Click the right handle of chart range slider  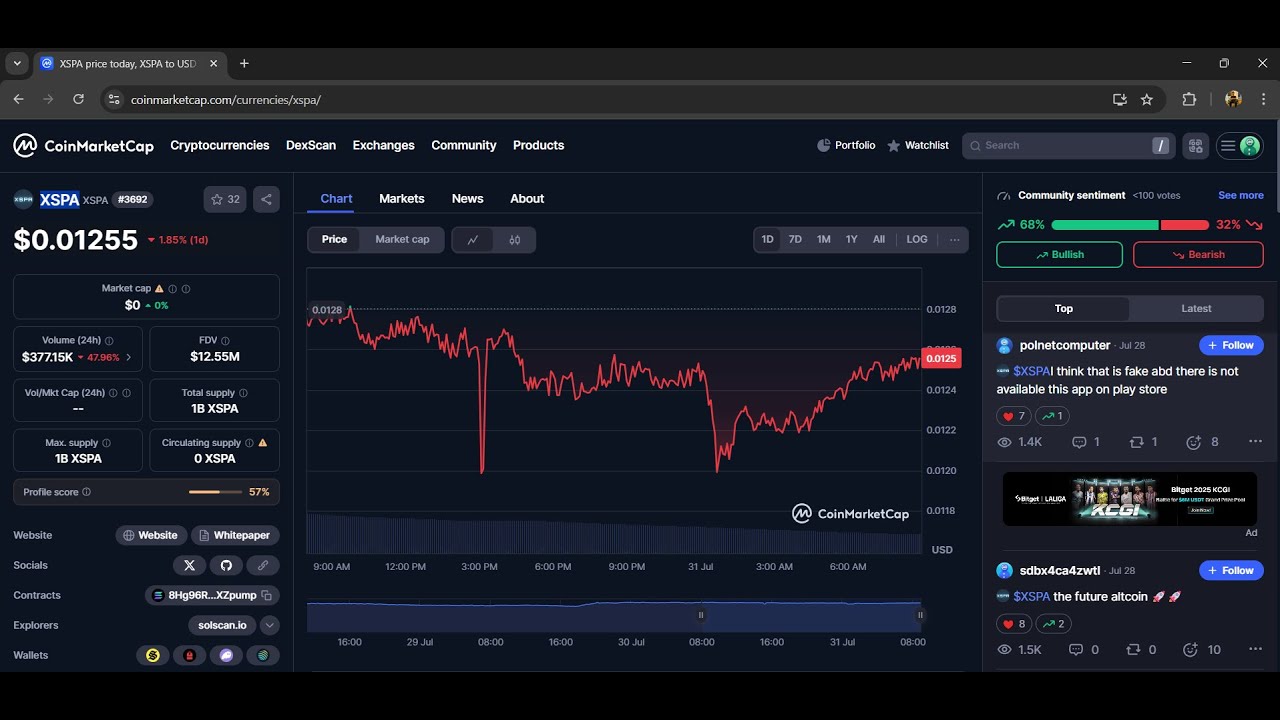[920, 616]
